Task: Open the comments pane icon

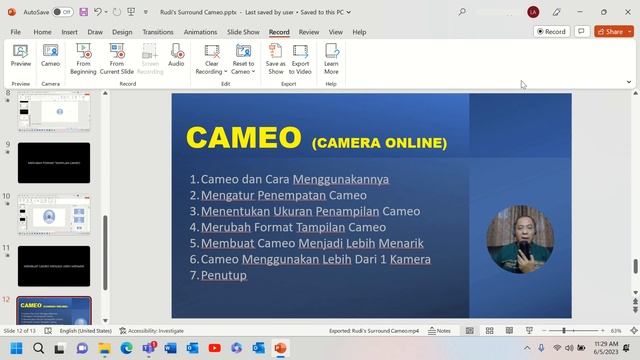Action: pyautogui.click(x=582, y=31)
